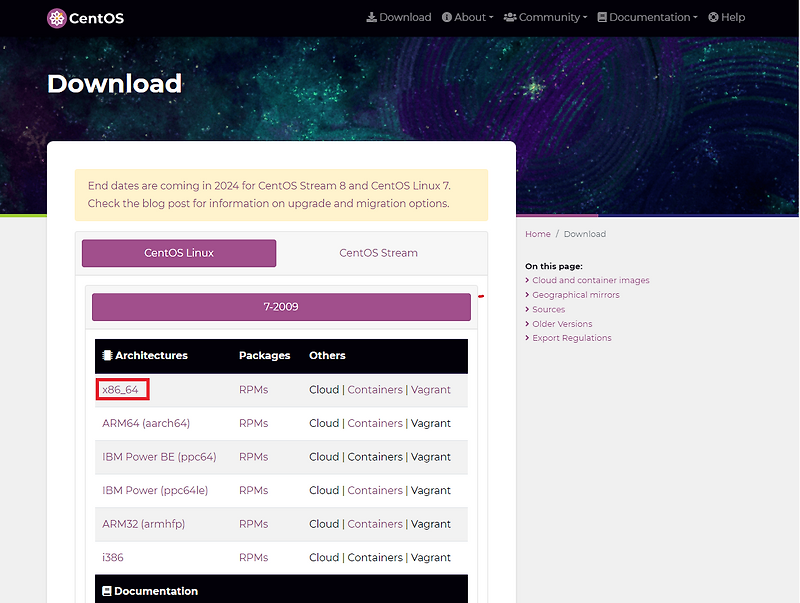Viewport: 800px width, 603px height.
Task: Click the Download breadcrumb text
Action: pyautogui.click(x=585, y=234)
